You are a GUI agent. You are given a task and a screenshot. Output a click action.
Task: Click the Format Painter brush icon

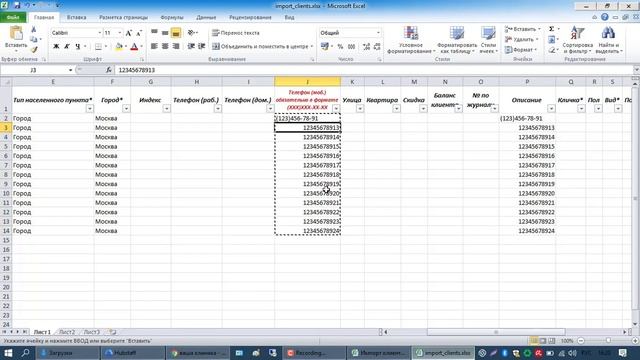coord(34,49)
